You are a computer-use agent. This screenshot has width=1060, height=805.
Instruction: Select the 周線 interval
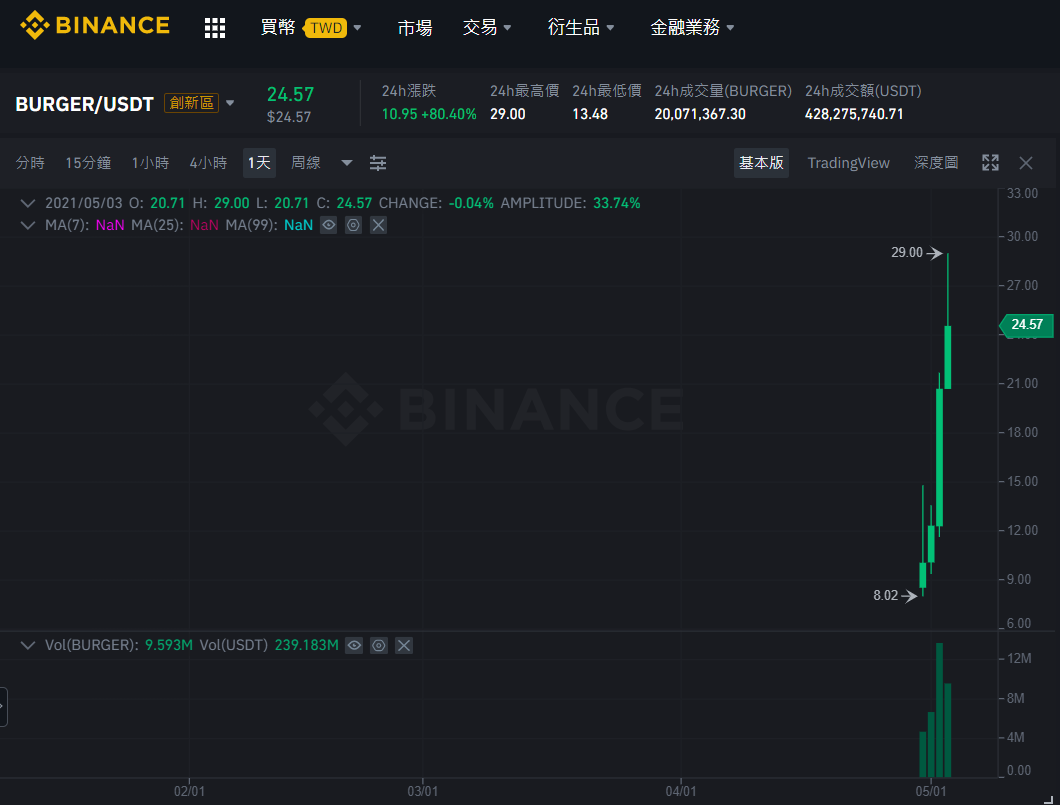point(306,163)
